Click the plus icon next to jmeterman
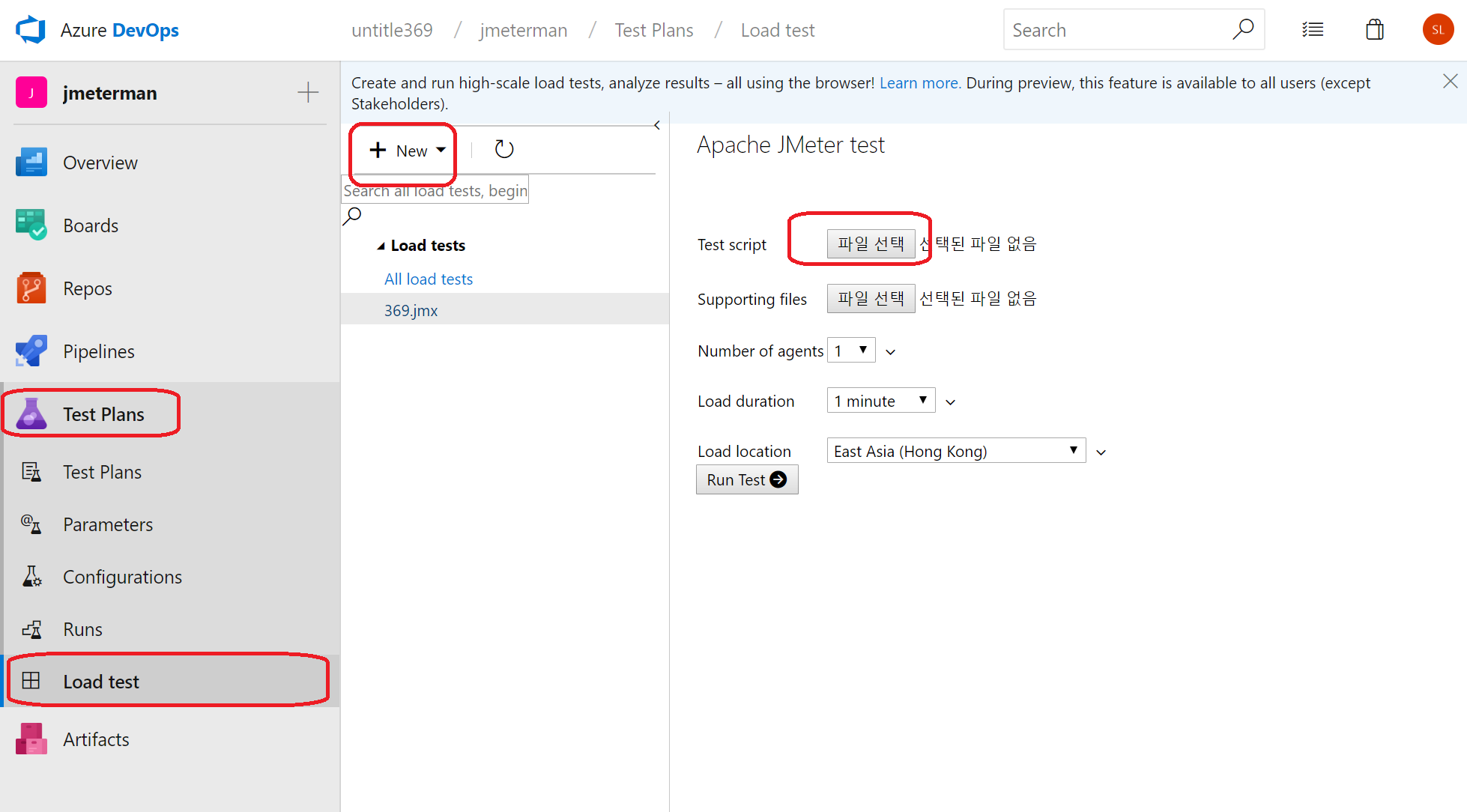 (x=308, y=93)
